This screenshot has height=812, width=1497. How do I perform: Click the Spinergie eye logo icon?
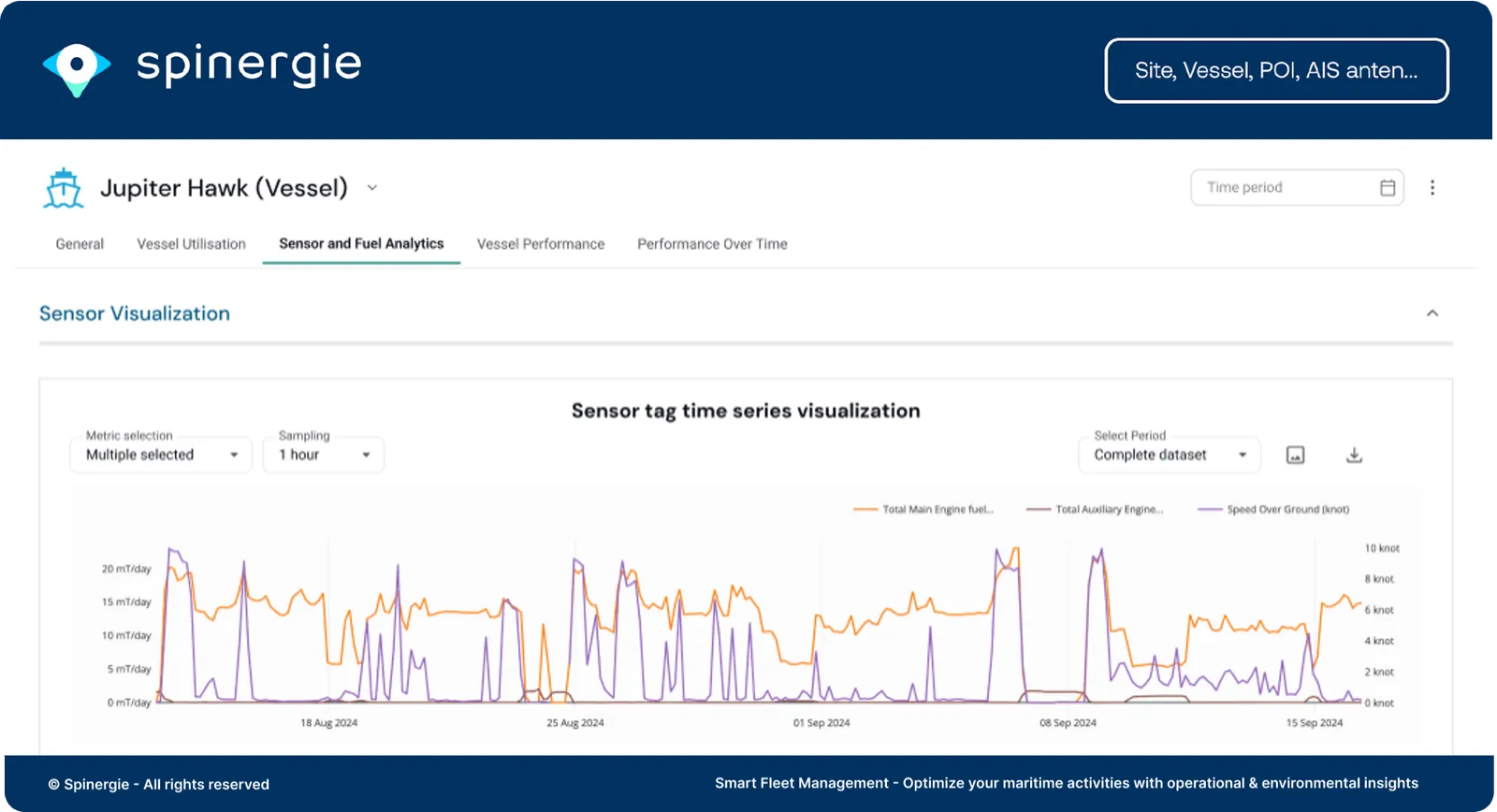tap(77, 67)
